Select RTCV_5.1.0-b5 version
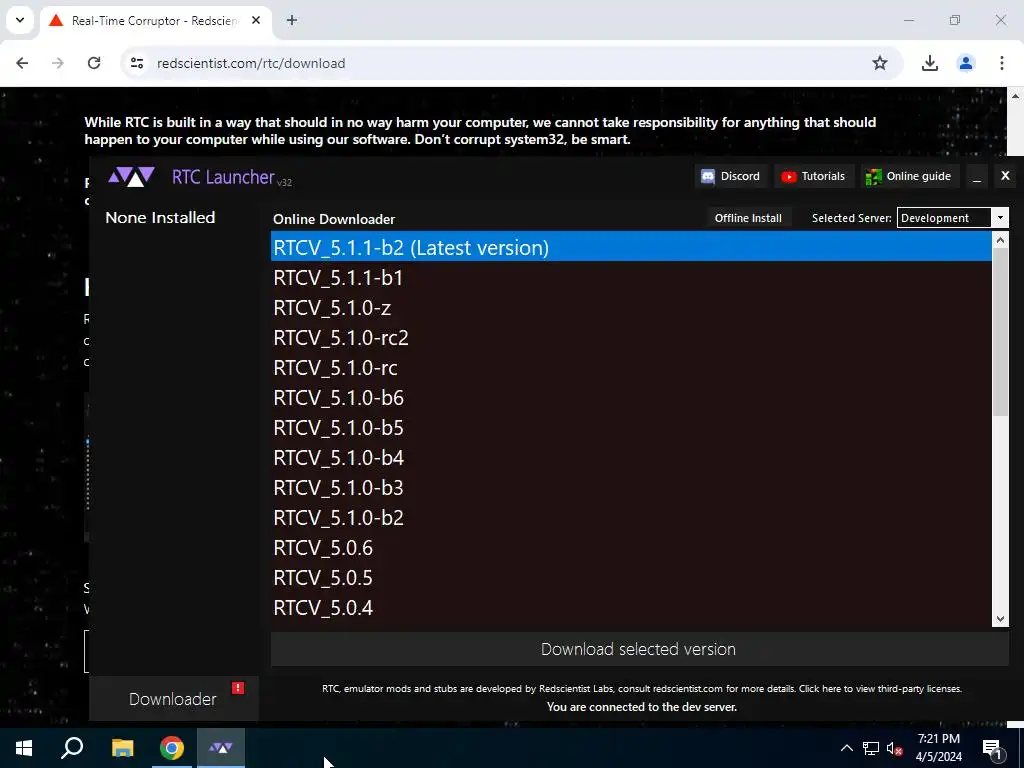Viewport: 1024px width, 768px height. click(631, 428)
